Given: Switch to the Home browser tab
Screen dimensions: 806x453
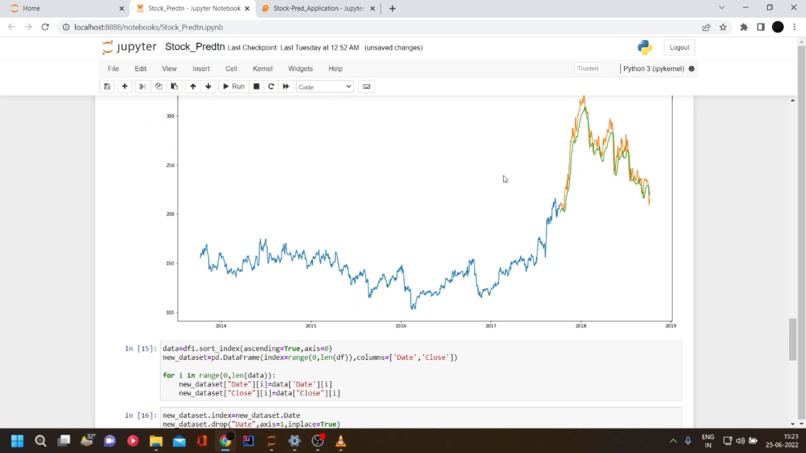Looking at the screenshot, I should point(66,8).
